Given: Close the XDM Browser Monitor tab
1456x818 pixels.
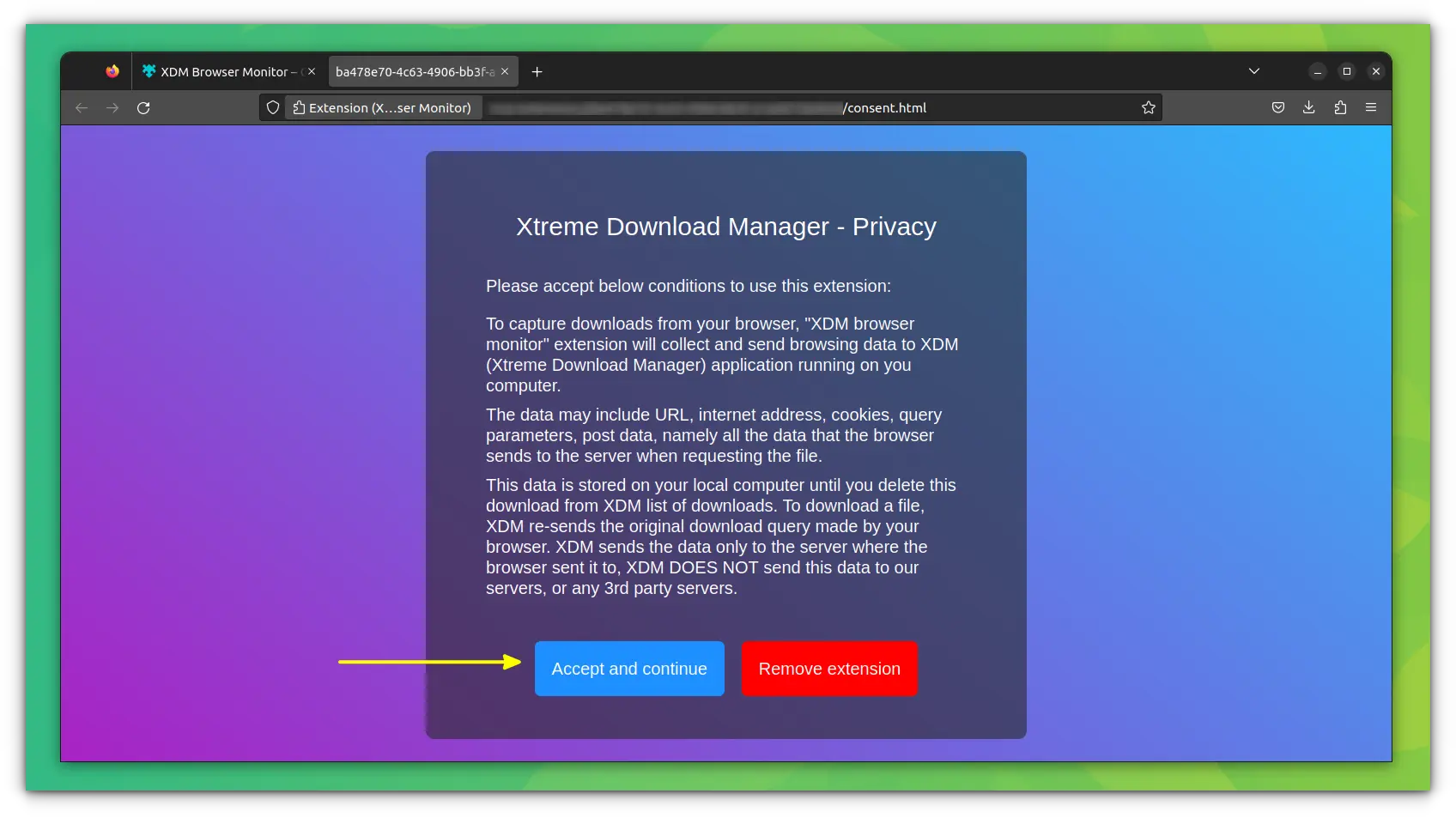Looking at the screenshot, I should point(312,72).
